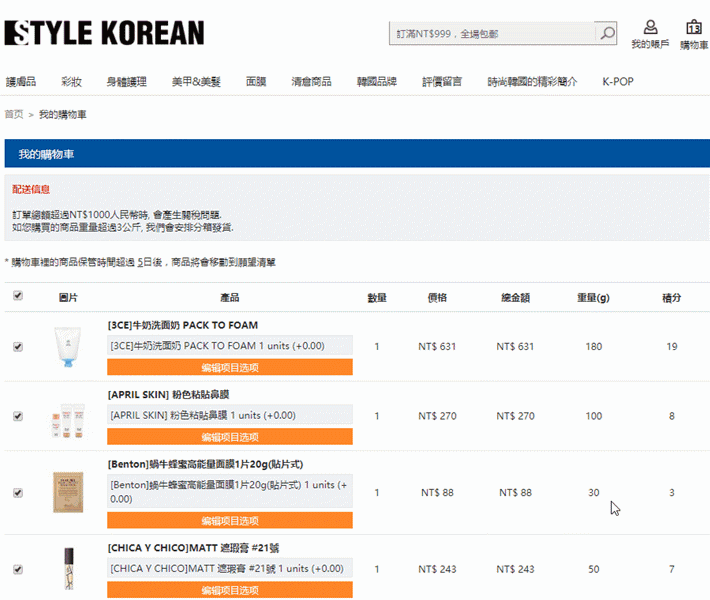Open the 我的帳戶 account icon
Viewport: 710px width, 600px height.
tap(650, 34)
